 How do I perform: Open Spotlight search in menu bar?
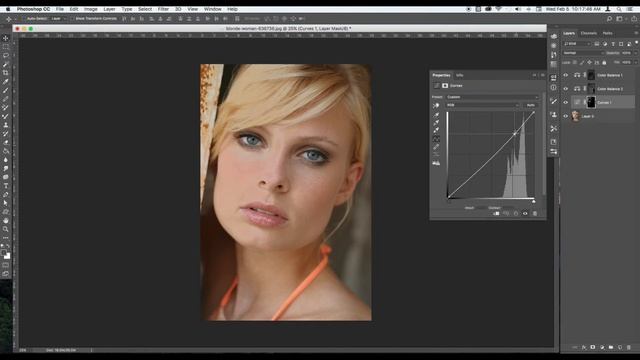619,9
